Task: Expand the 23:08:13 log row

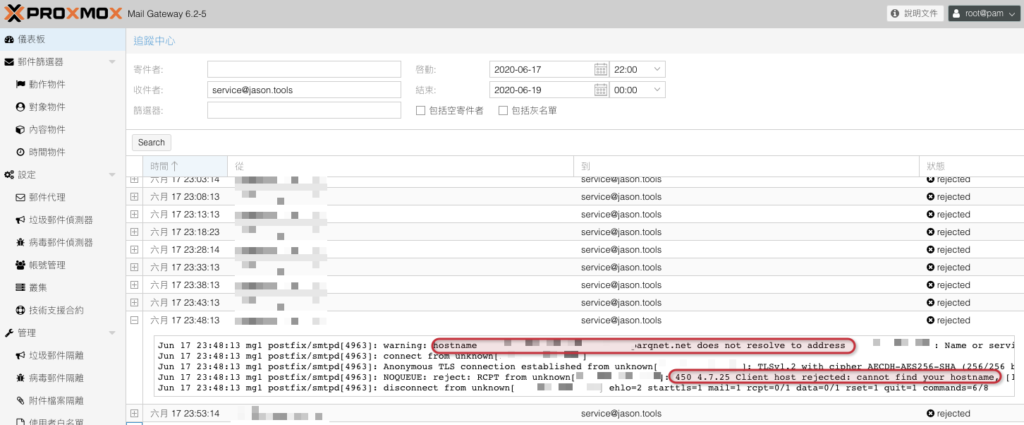Action: (x=135, y=197)
